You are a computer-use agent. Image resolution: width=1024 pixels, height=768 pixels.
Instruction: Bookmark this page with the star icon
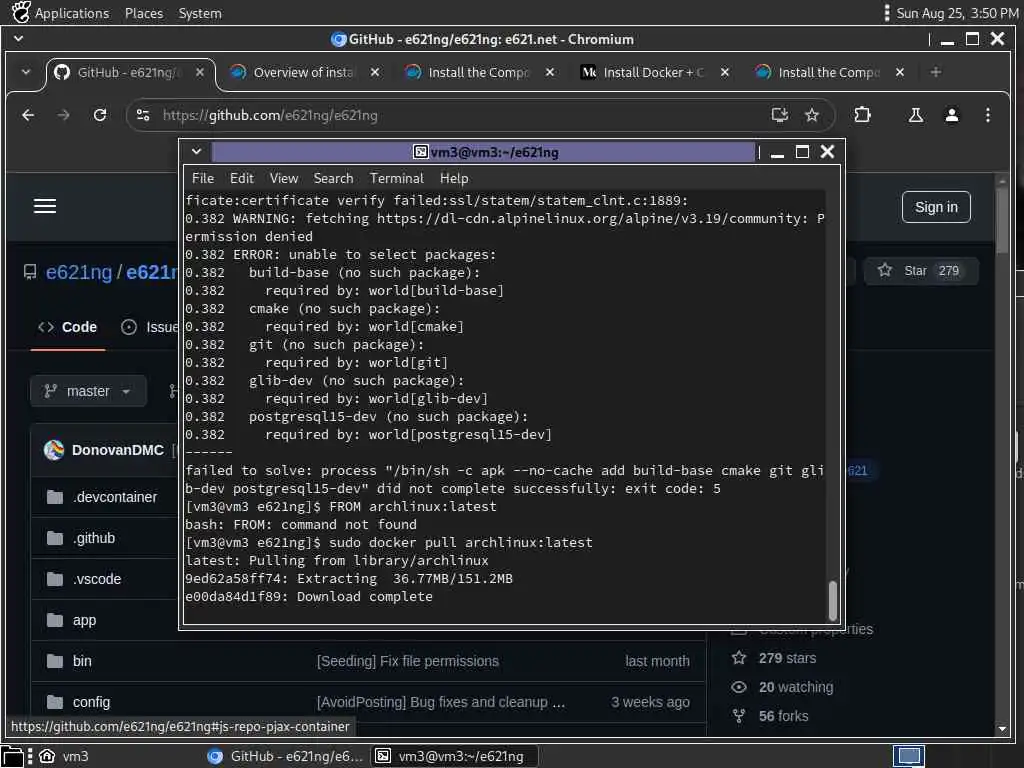(812, 116)
